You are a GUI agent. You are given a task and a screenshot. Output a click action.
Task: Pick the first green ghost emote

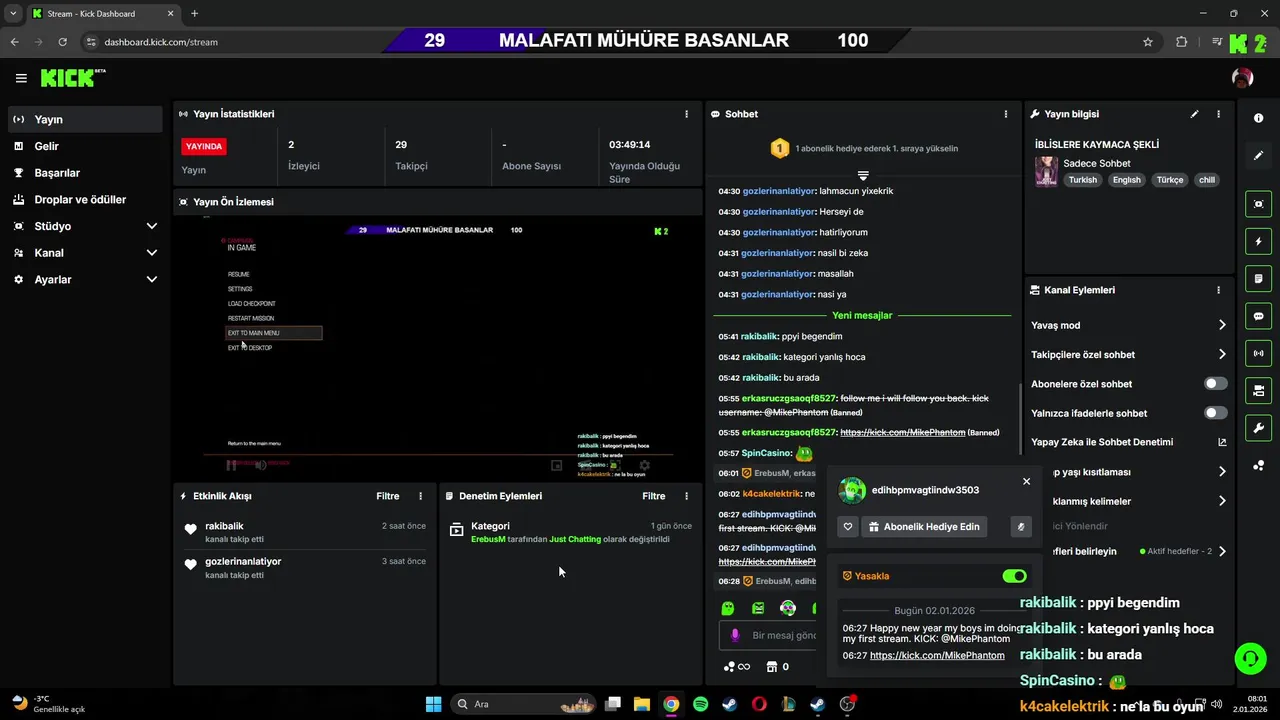pyautogui.click(x=728, y=608)
